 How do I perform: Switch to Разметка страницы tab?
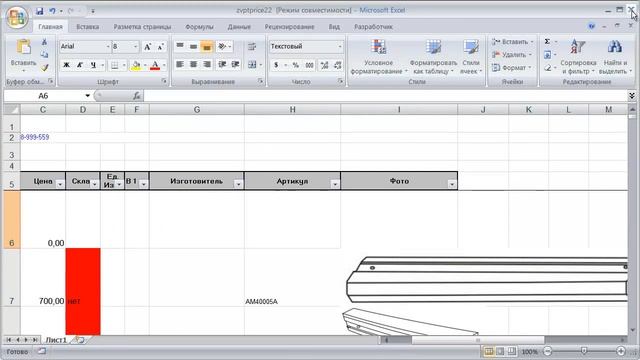tap(142, 27)
